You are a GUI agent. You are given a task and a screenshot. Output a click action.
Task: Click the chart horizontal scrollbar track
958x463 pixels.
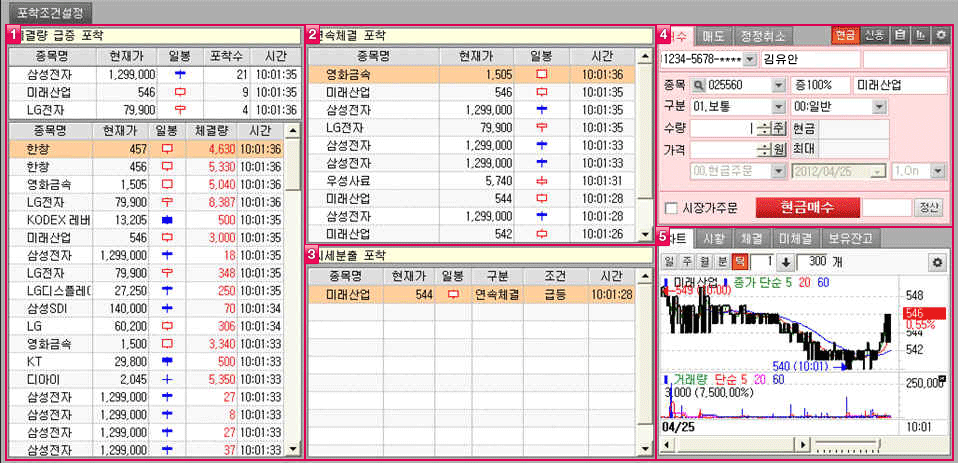(736, 443)
